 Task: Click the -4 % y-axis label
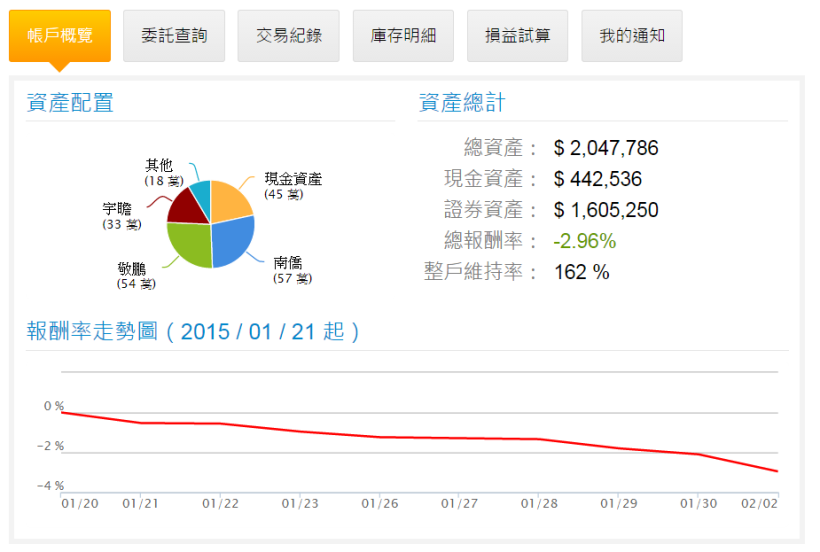(x=51, y=486)
